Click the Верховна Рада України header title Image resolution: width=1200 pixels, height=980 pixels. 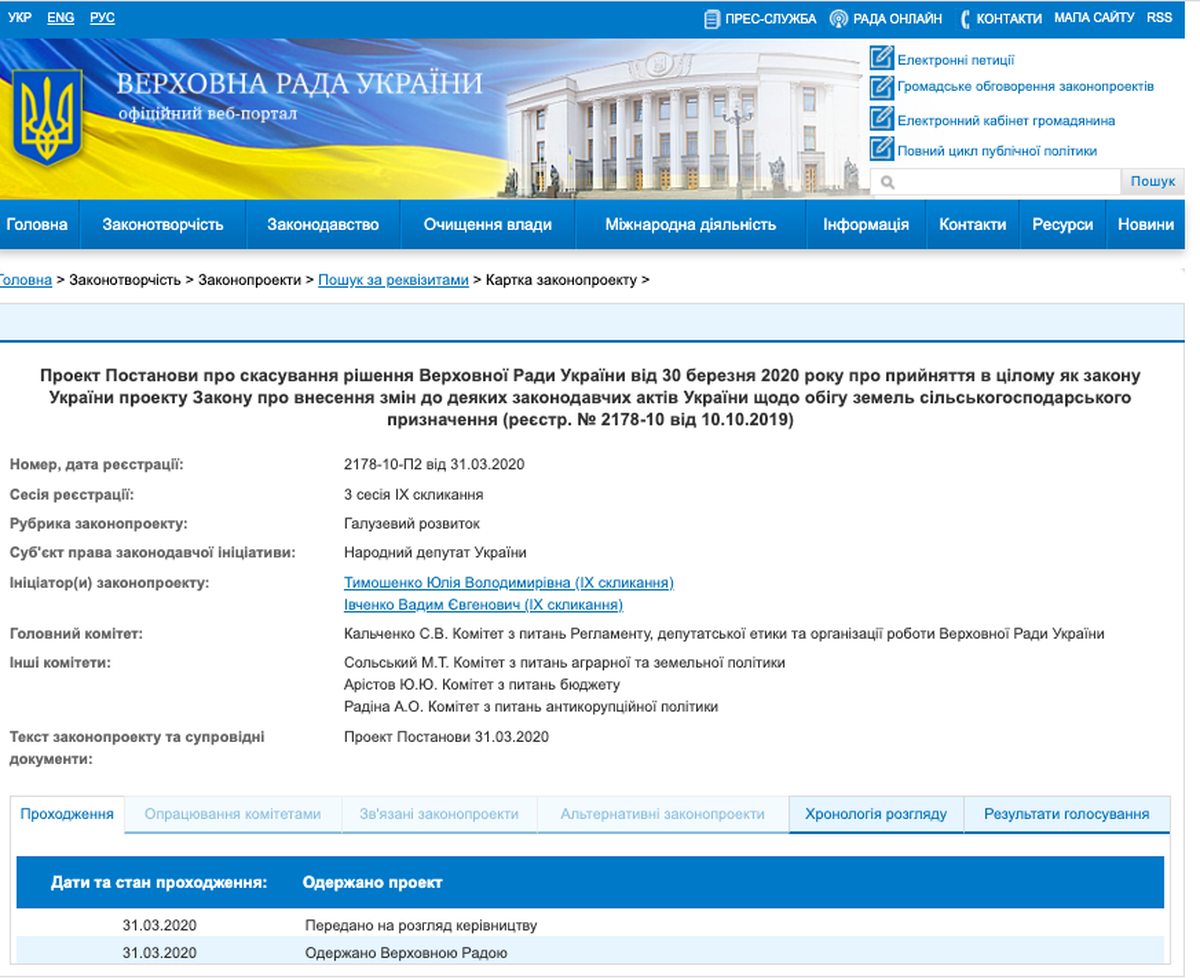point(299,83)
